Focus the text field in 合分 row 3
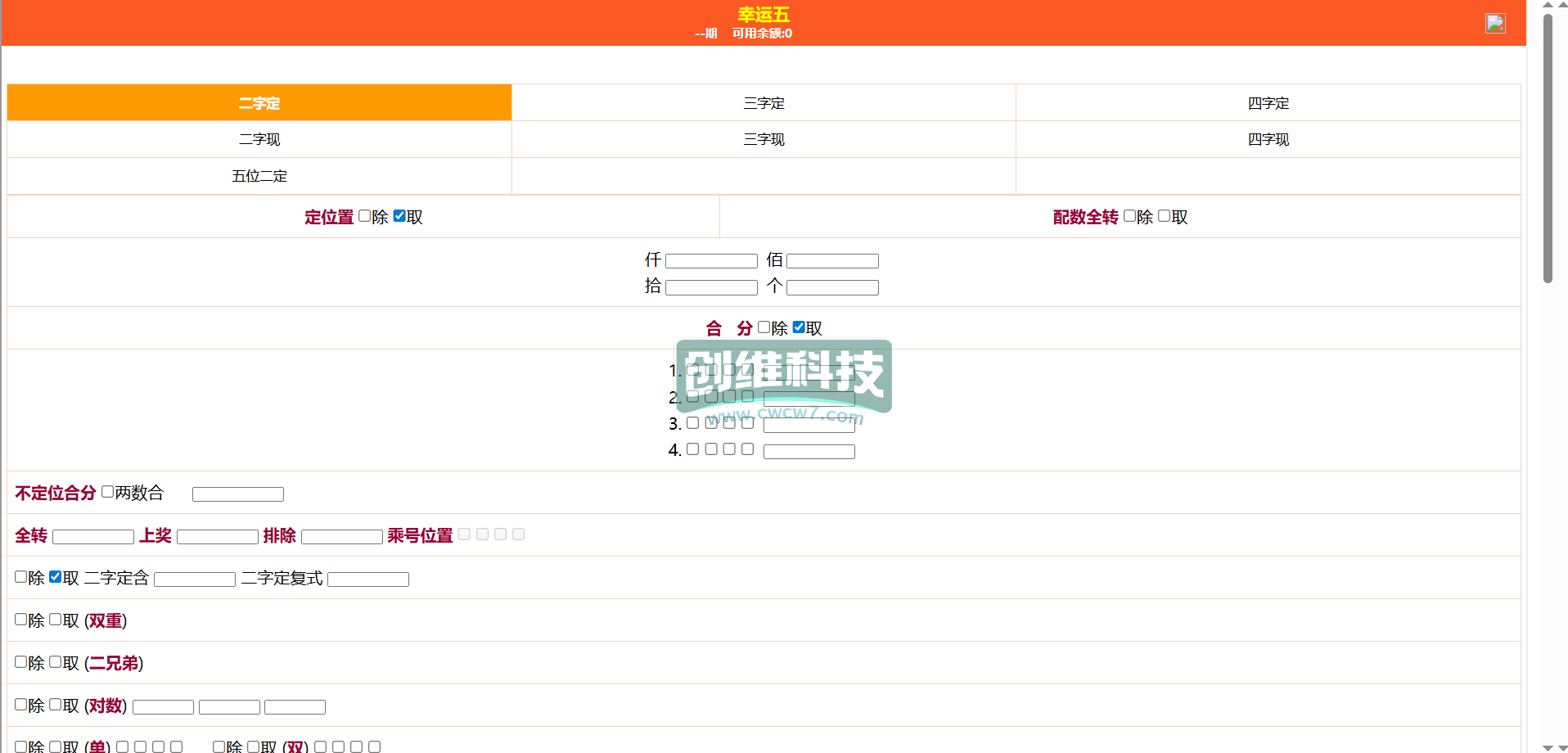The image size is (1568, 753). [809, 426]
